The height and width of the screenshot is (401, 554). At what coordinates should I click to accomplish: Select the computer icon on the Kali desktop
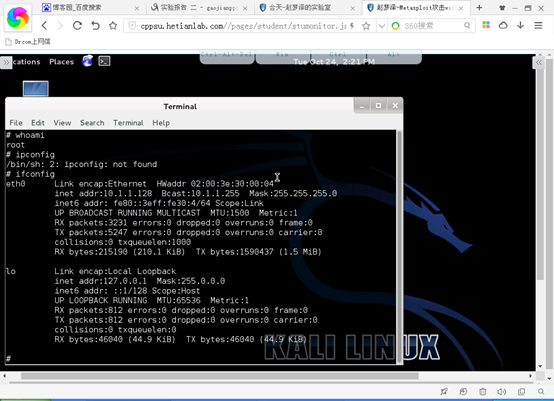(36, 88)
